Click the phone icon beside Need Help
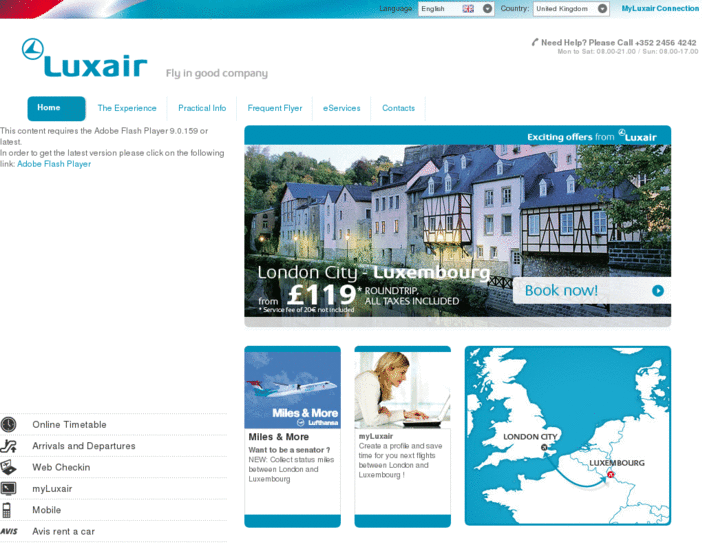Screen dimensions: 727x545 coord(535,42)
